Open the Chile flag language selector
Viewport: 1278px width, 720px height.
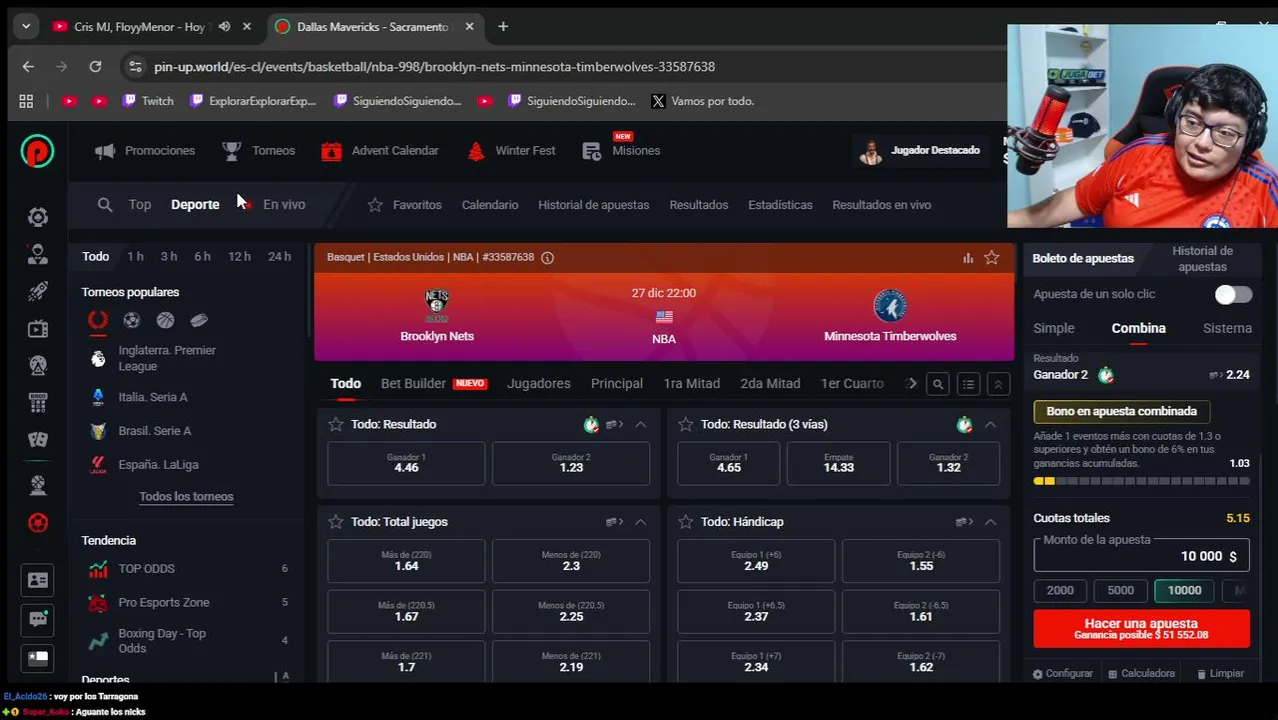pyautogui.click(x=38, y=657)
